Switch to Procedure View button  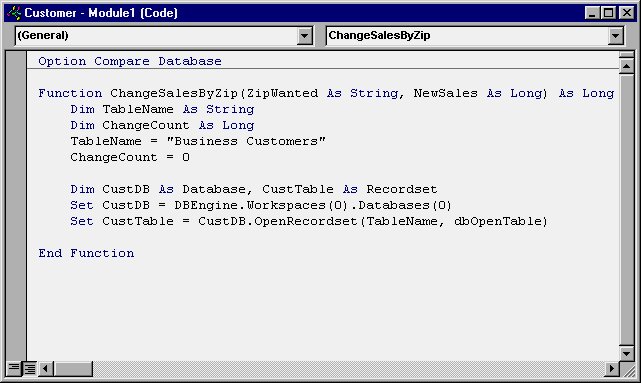click(14, 369)
